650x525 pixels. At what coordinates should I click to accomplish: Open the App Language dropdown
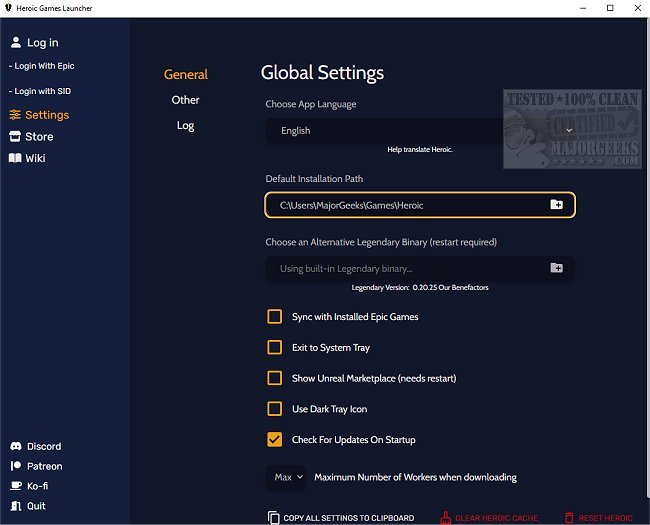pyautogui.click(x=420, y=131)
